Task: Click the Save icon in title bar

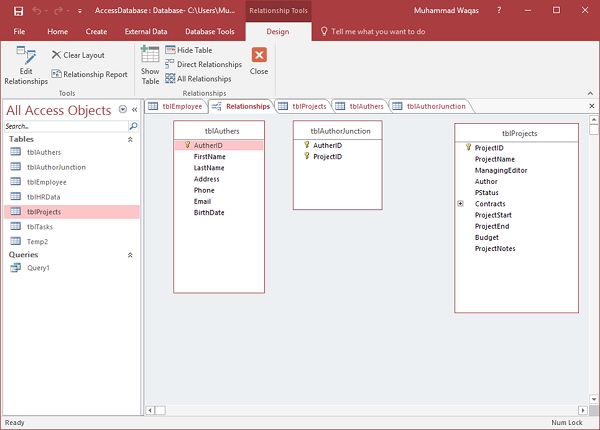Action: coord(12,11)
